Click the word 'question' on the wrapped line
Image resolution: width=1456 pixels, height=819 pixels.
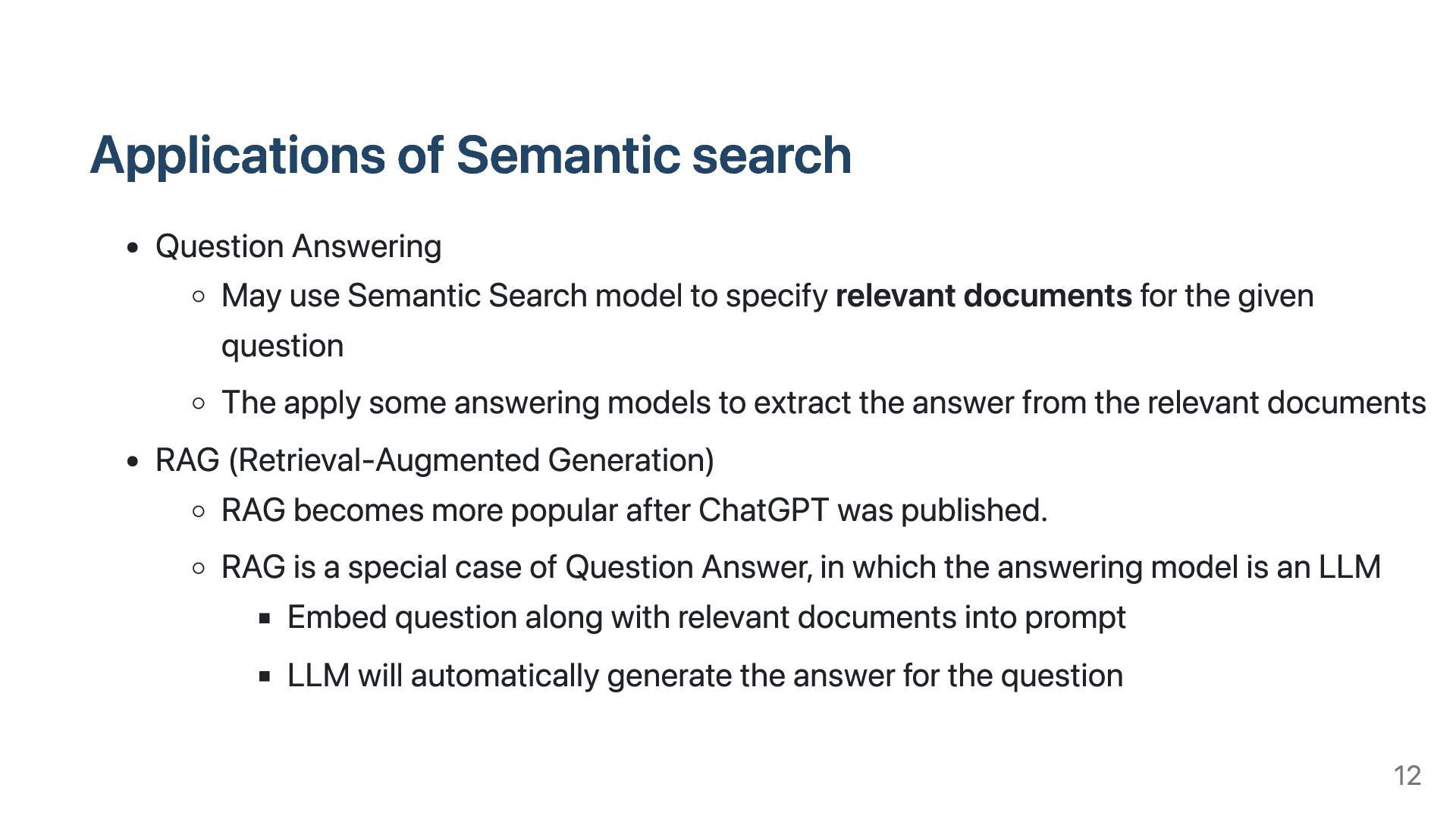point(282,347)
